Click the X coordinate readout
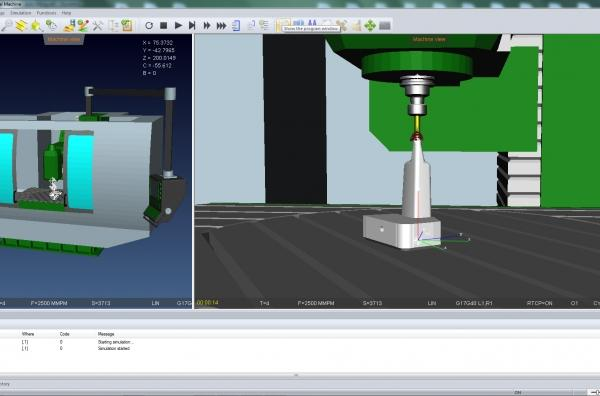Viewport: 600px width, 396px height. pos(158,42)
